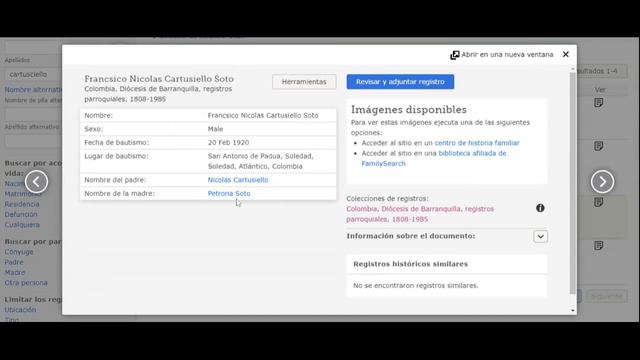This screenshot has height=360, width=640.
Task: Go to previous record arrow
Action: 36,182
